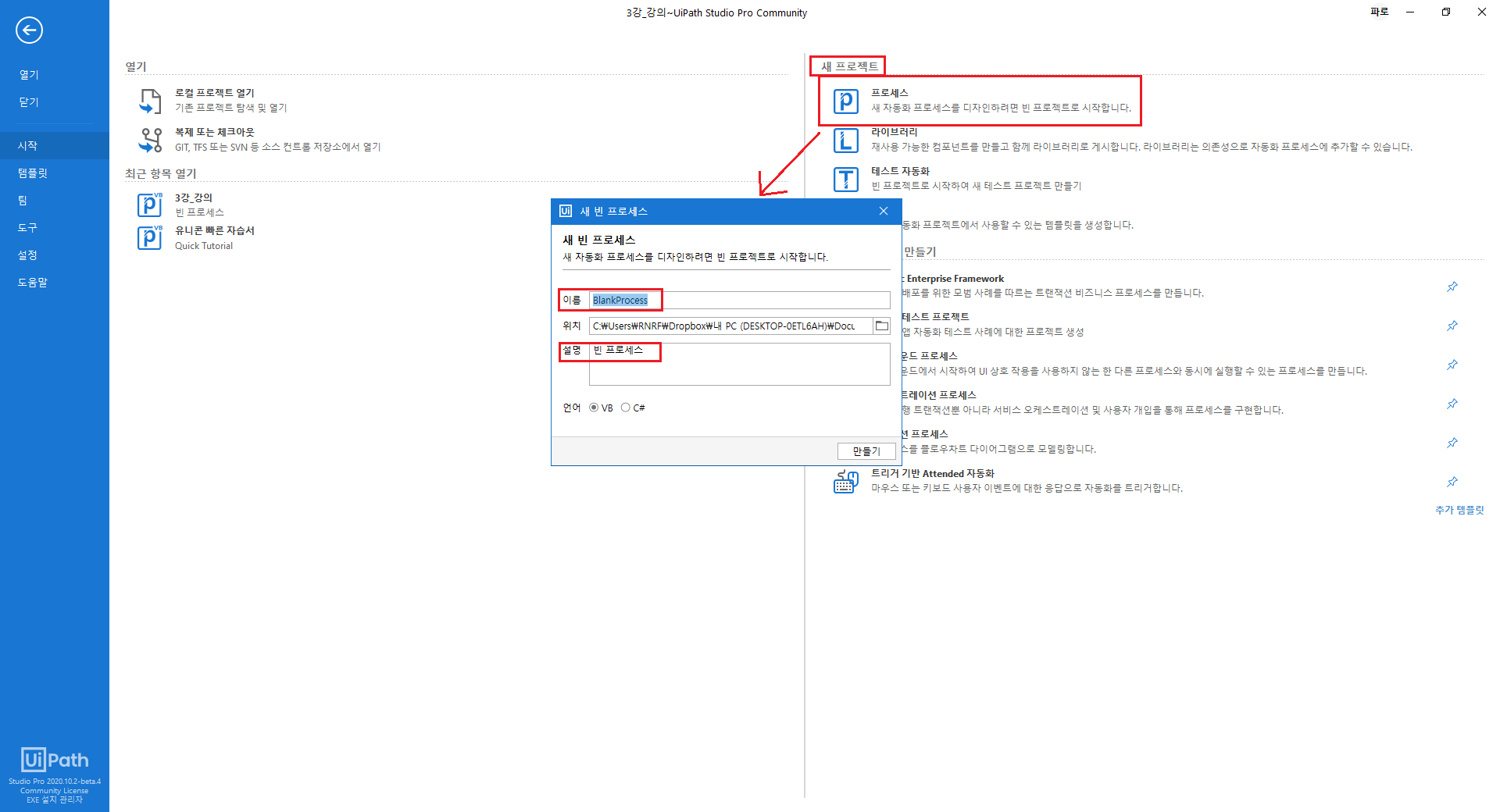Open the 유니콘 빠른 자습서 project icon

tap(150, 237)
